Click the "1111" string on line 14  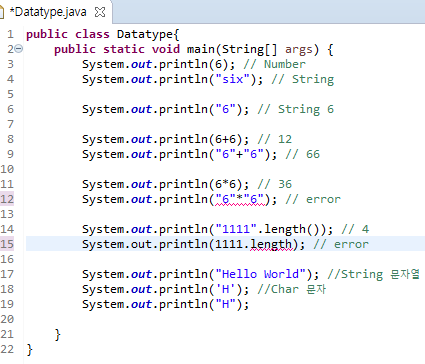pyautogui.click(x=236, y=229)
